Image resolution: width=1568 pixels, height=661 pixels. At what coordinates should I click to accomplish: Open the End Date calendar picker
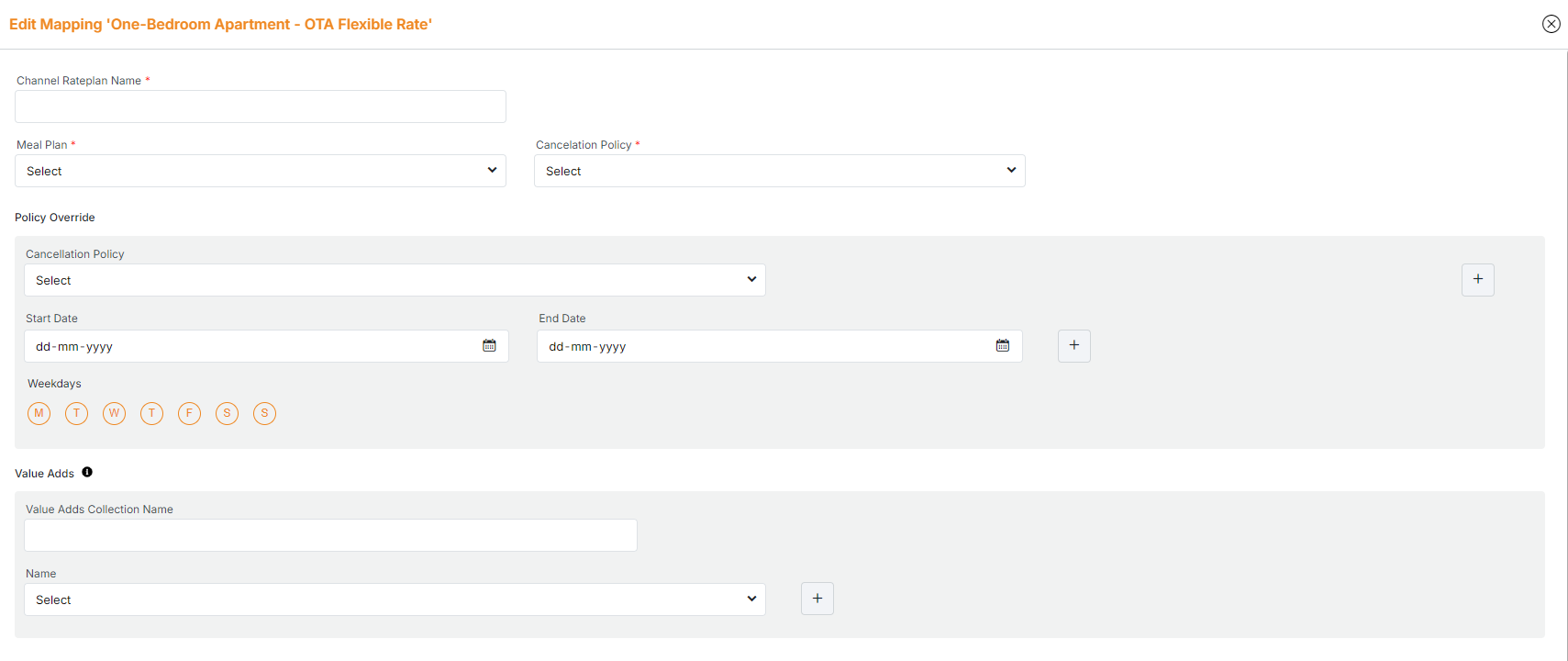(1002, 346)
